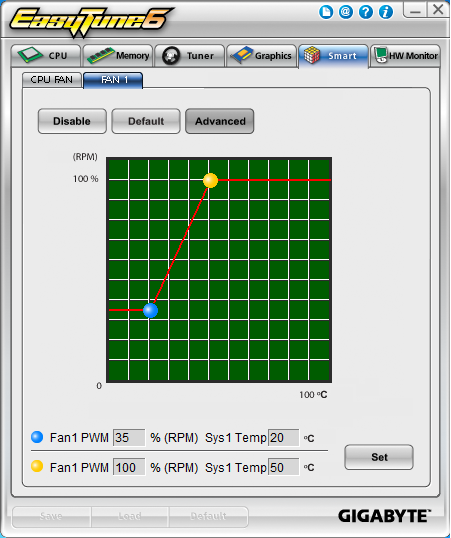Image resolution: width=451 pixels, height=538 pixels.
Task: Click the Sys1 Temp field showing 20
Action: 284,438
